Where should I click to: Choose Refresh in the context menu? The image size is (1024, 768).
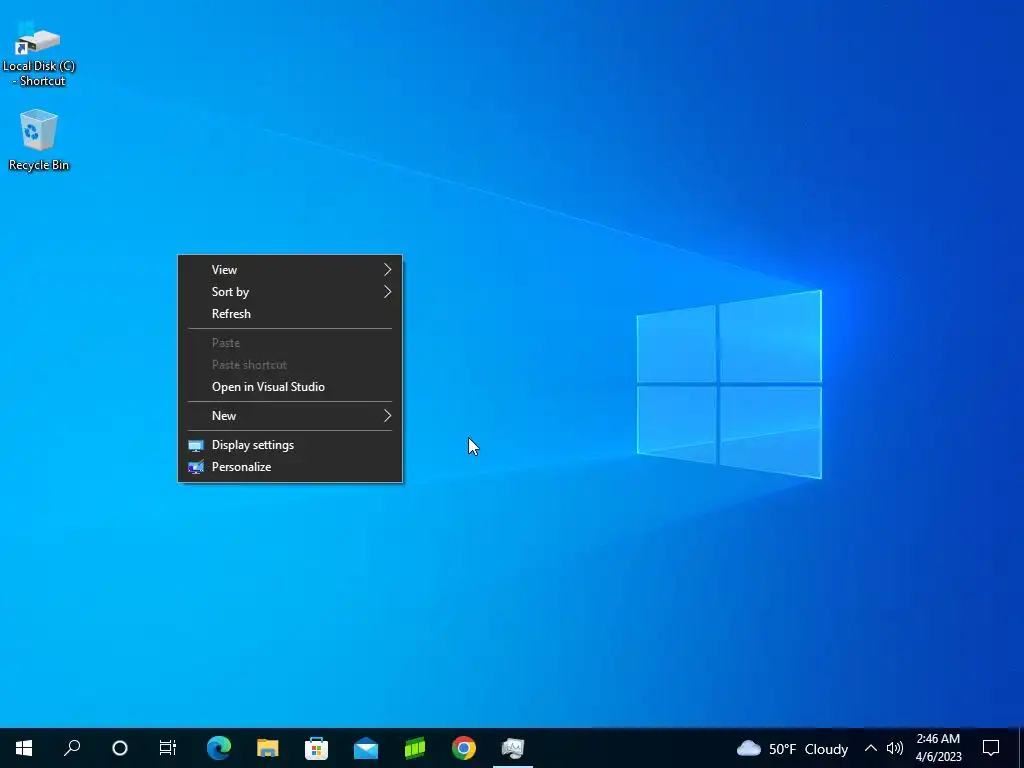[290, 313]
